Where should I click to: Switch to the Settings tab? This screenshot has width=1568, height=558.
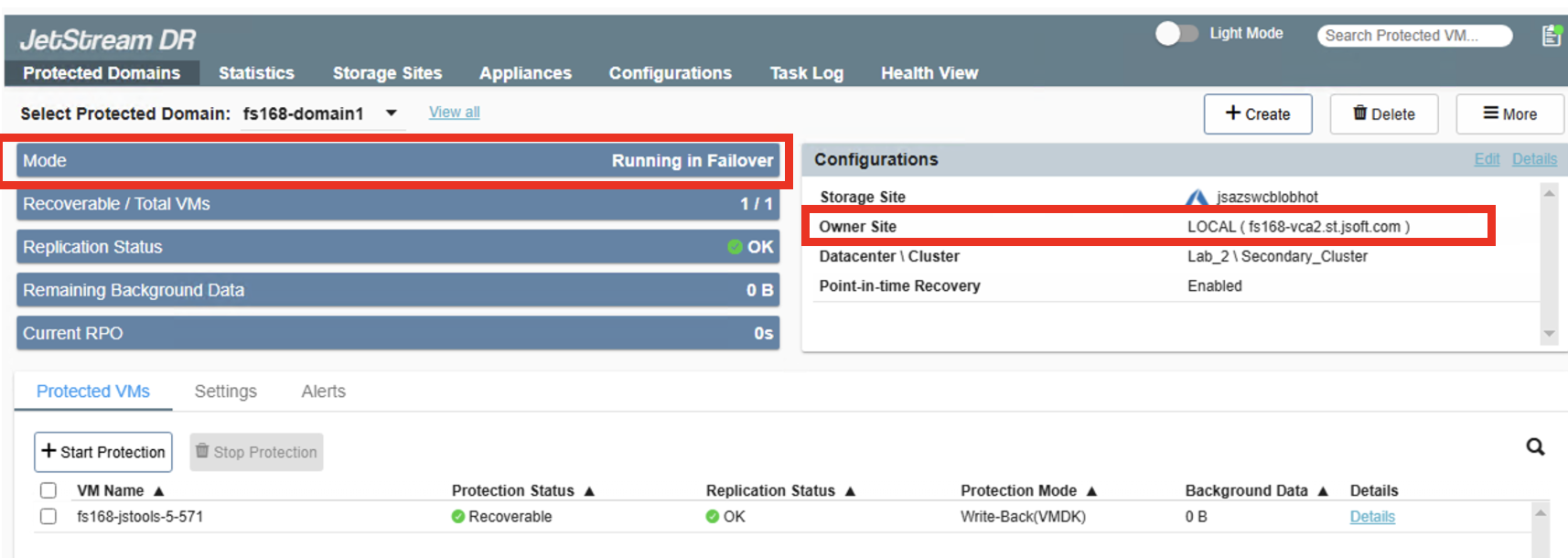click(225, 392)
